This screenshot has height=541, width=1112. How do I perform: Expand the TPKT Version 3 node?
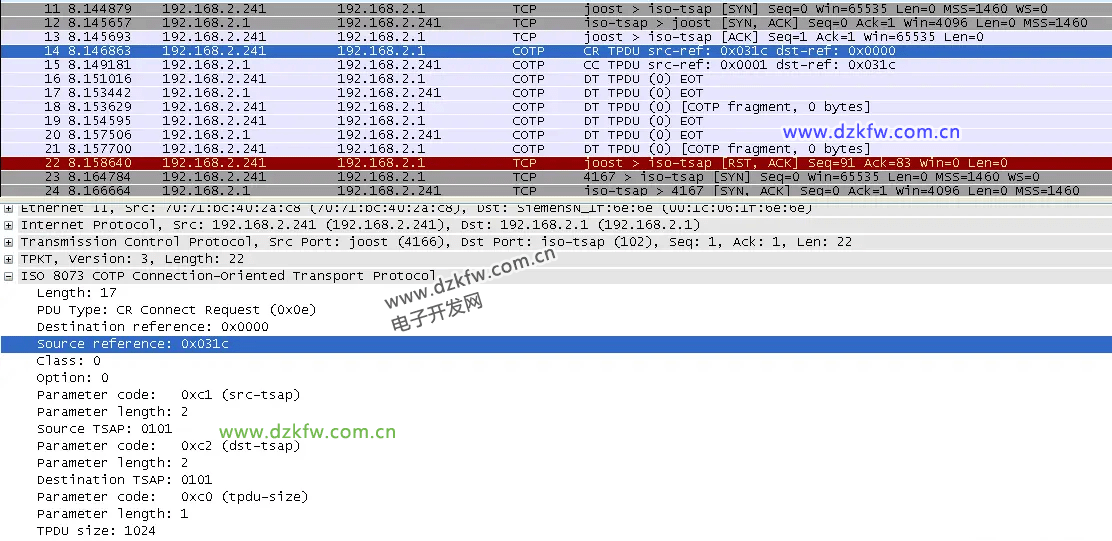click(x=9, y=259)
